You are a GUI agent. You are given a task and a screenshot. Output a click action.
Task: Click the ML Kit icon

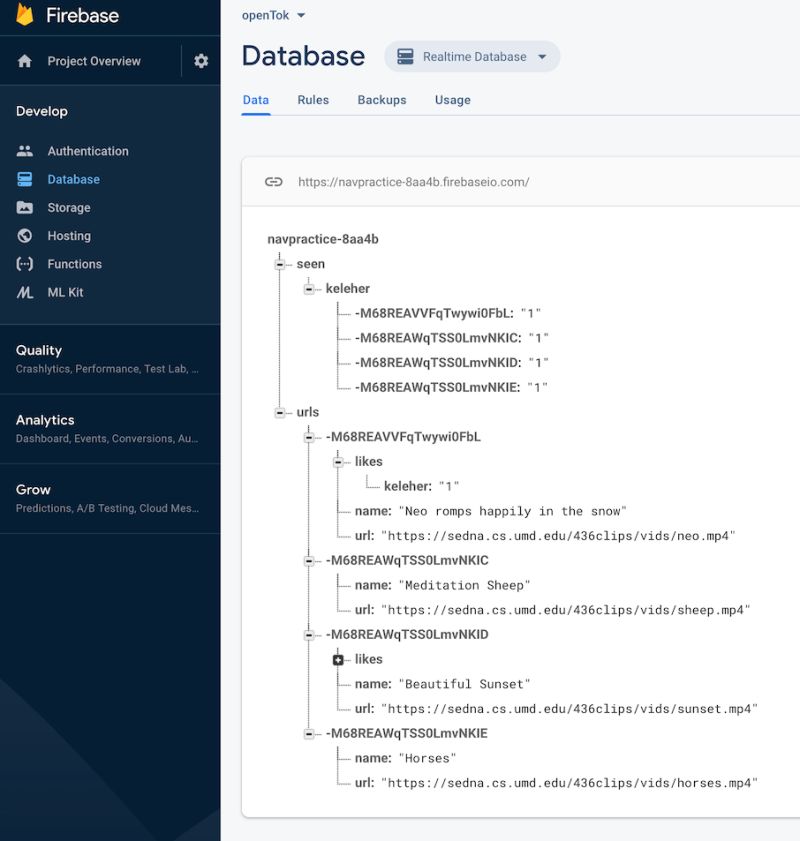click(x=25, y=292)
